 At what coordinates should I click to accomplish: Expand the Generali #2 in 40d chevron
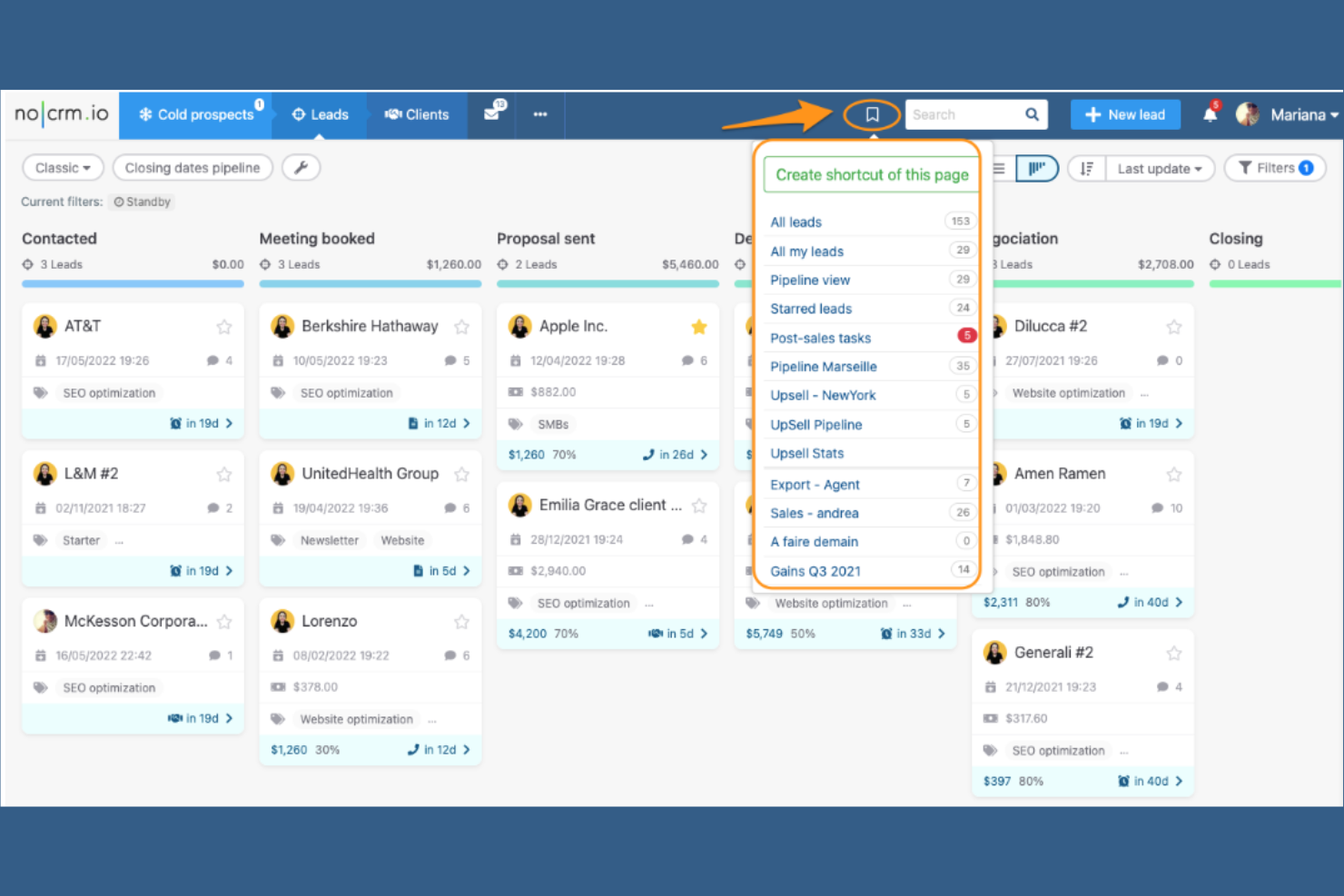(x=1179, y=781)
